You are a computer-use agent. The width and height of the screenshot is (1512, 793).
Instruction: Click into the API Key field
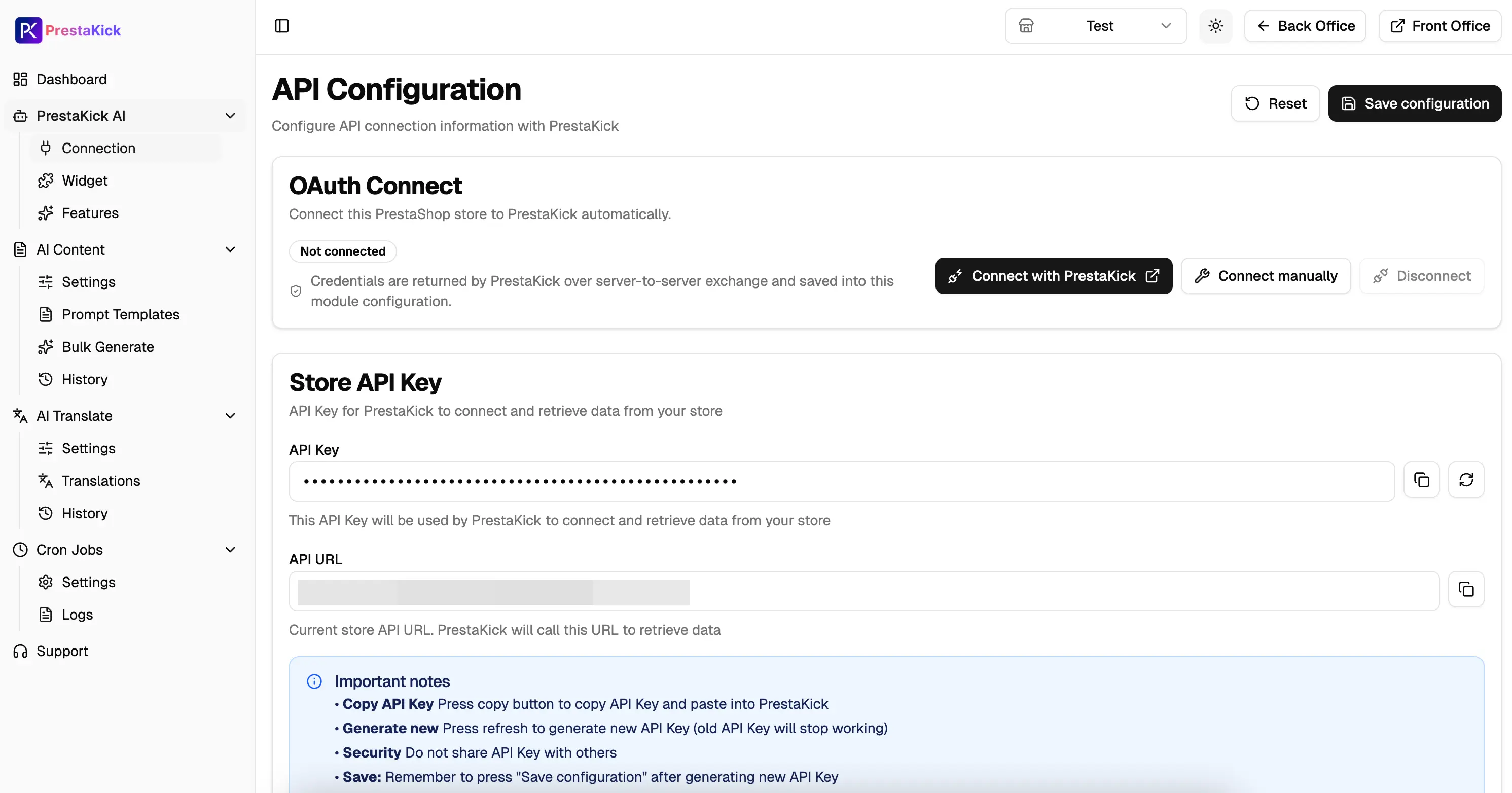click(x=842, y=481)
